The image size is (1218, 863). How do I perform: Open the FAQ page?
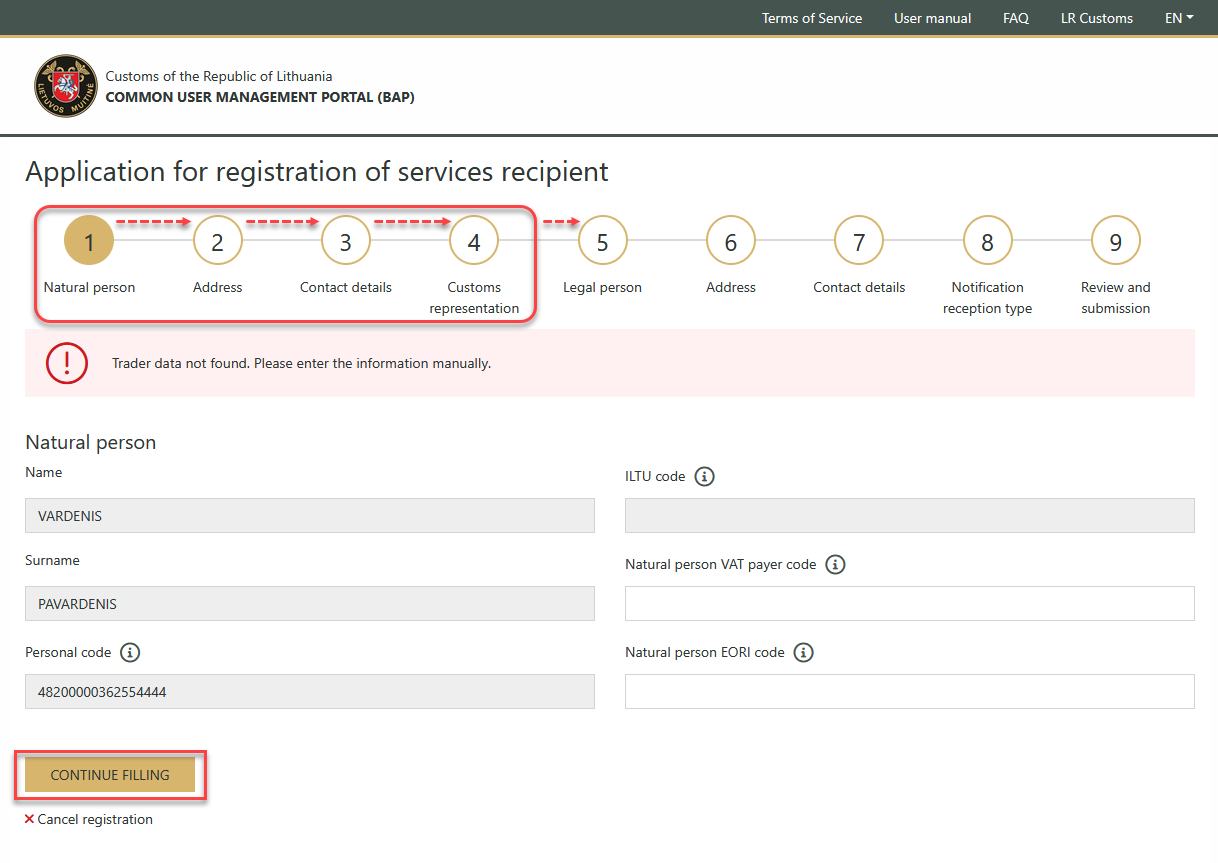[x=1015, y=18]
